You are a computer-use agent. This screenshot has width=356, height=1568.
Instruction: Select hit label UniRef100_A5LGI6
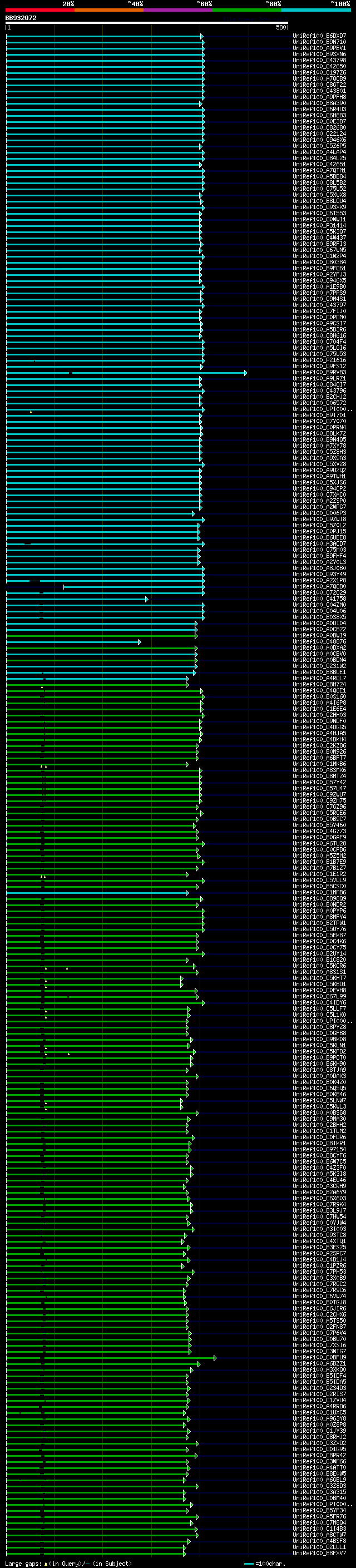pyautogui.click(x=319, y=348)
